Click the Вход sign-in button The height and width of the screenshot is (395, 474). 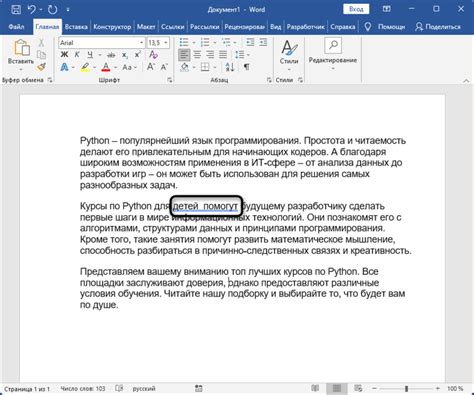(356, 9)
